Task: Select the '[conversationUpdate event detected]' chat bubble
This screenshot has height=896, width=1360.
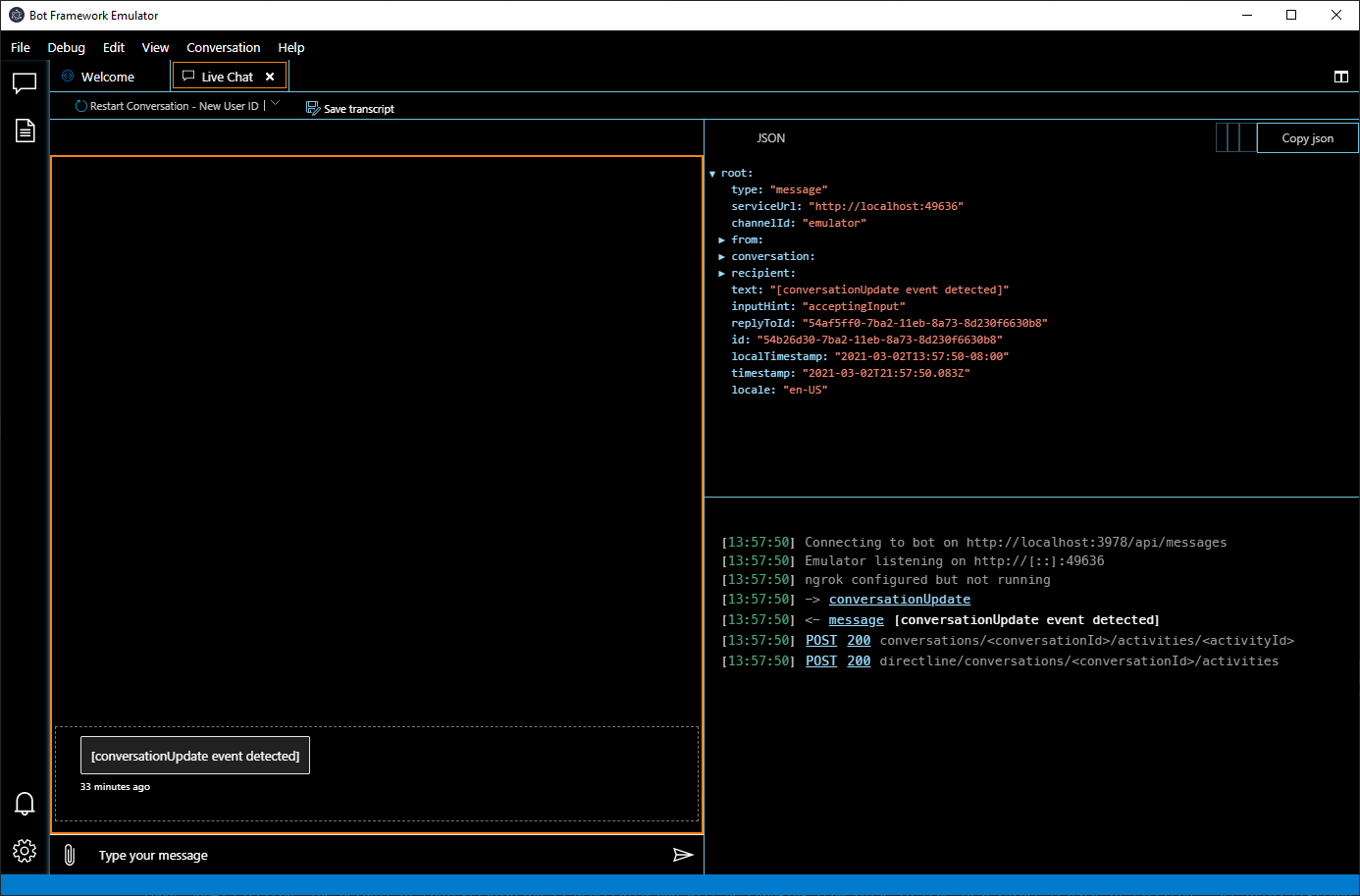Action: pyautogui.click(x=195, y=756)
